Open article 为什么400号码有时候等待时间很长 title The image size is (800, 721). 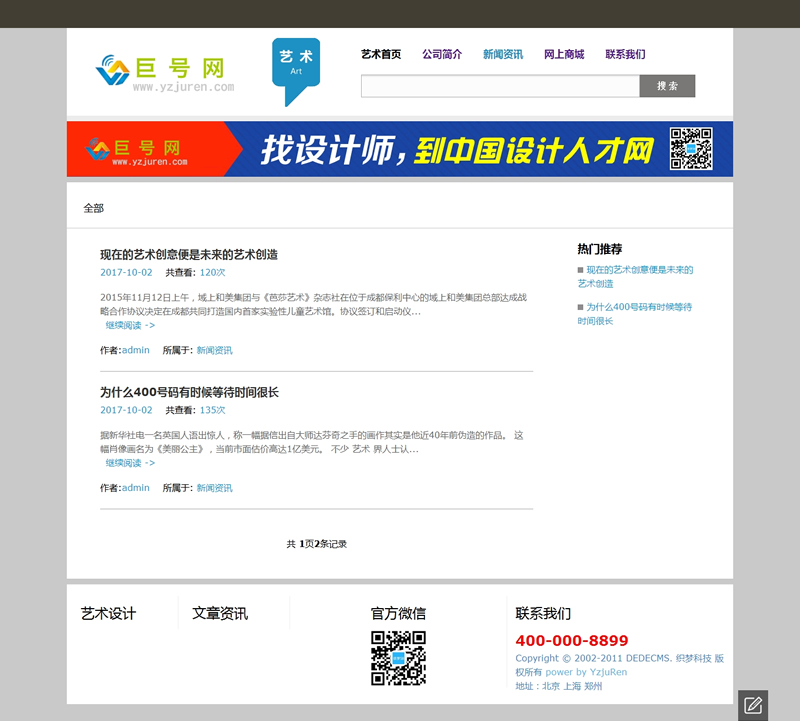(x=189, y=392)
